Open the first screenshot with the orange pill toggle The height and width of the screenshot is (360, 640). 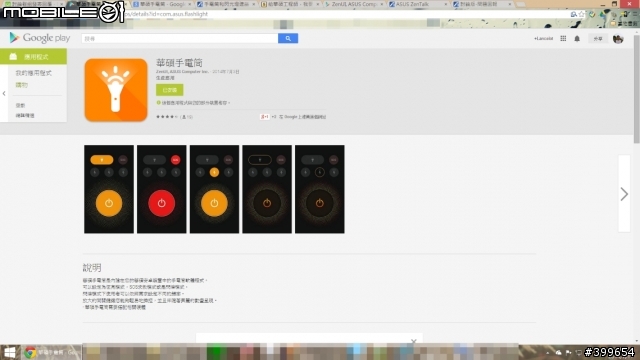pos(109,189)
